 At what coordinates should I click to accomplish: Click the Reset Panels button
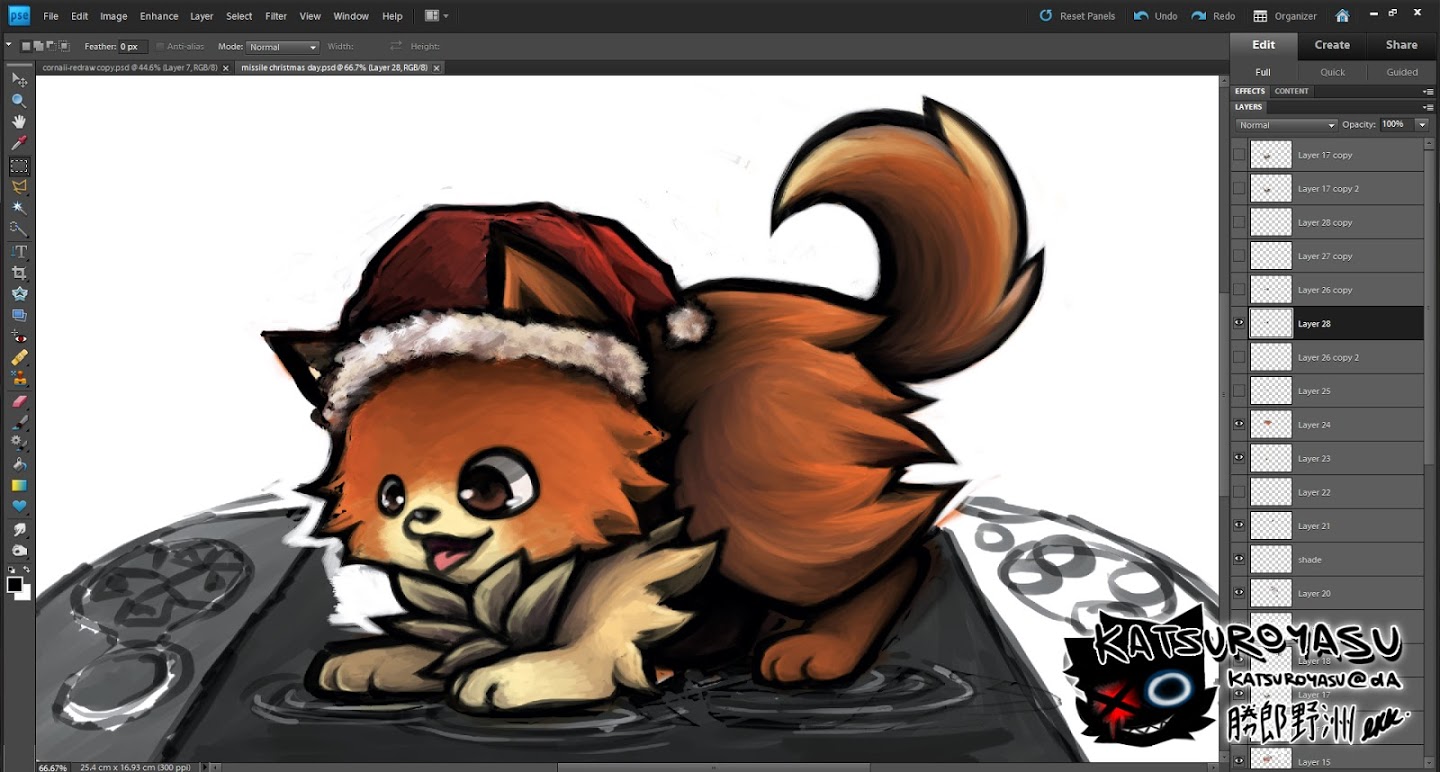click(x=1077, y=16)
